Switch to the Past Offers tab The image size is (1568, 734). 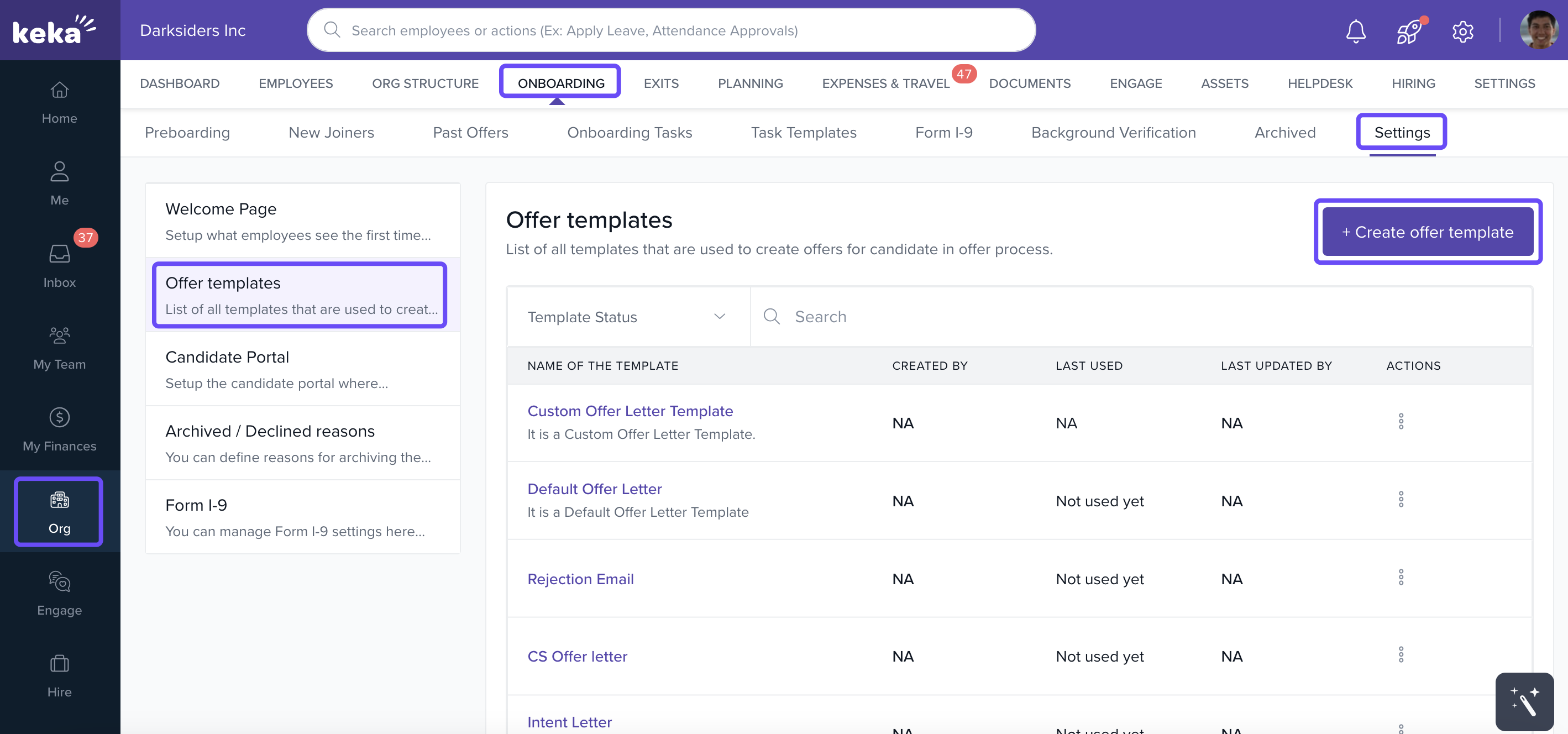pos(470,133)
